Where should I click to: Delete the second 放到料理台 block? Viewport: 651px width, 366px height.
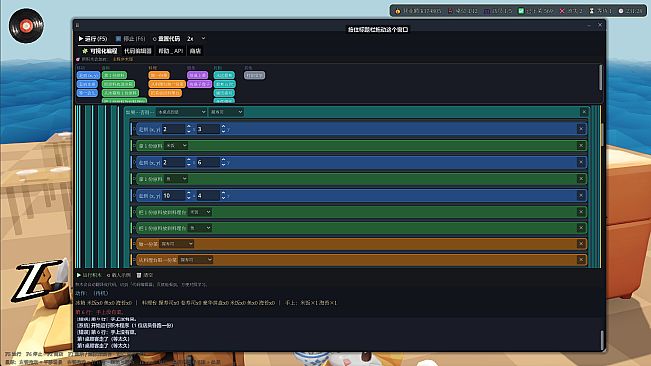[x=580, y=228]
